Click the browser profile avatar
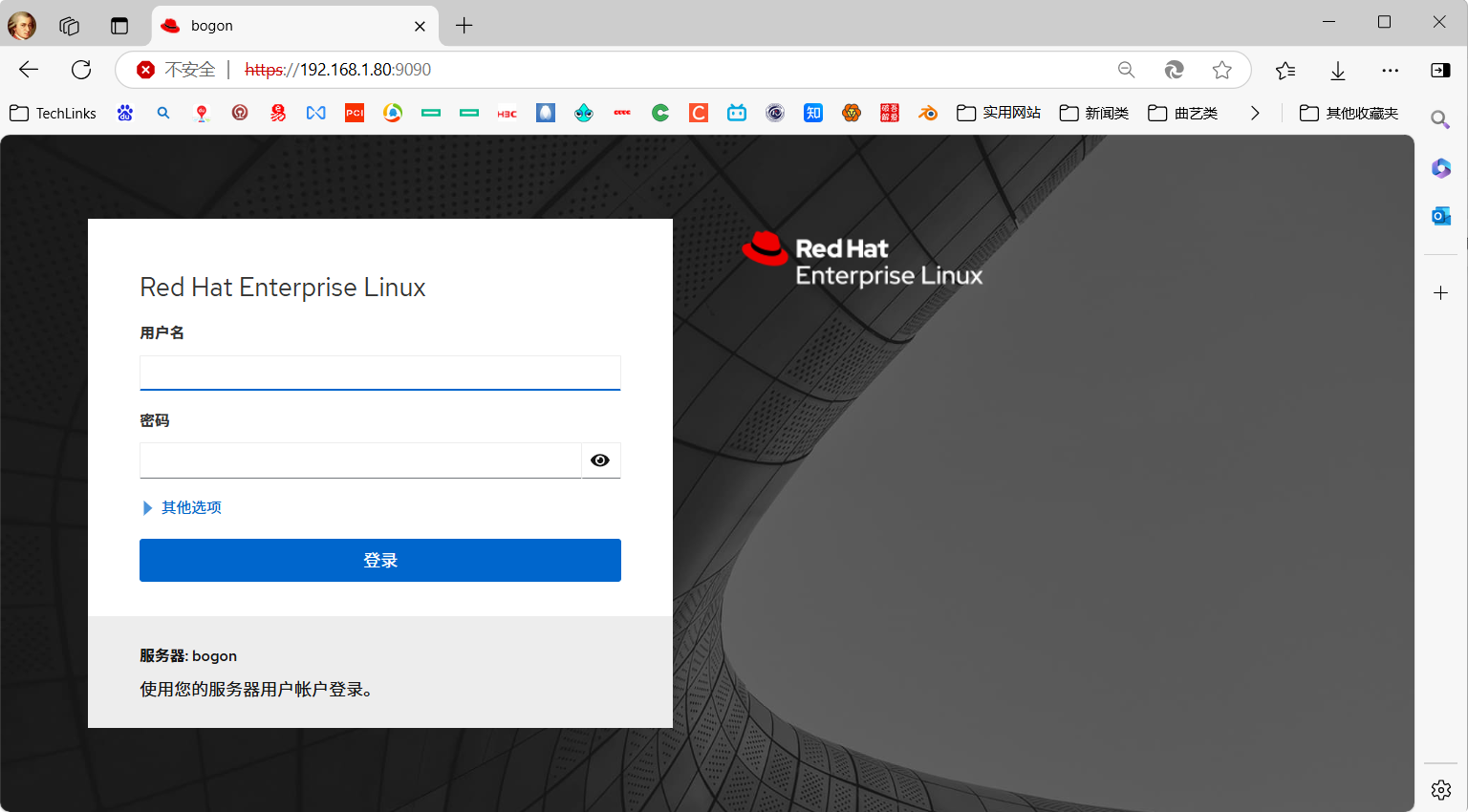This screenshot has height=812, width=1468. pyautogui.click(x=22, y=26)
